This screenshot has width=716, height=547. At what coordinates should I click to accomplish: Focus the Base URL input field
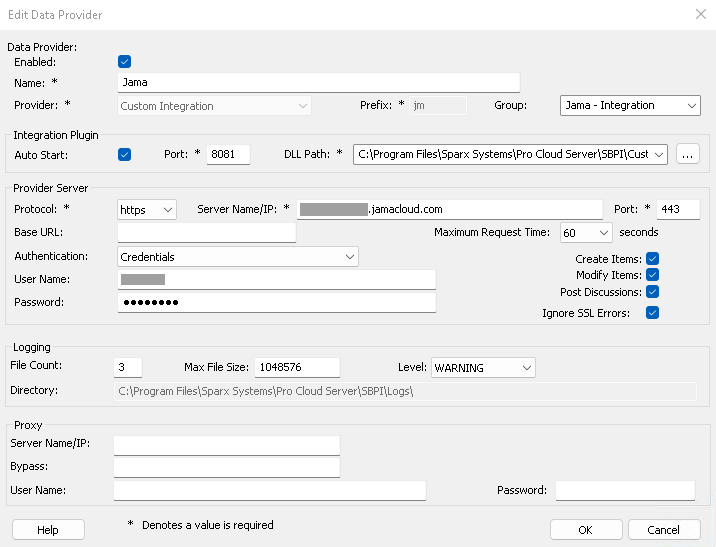coord(207,233)
